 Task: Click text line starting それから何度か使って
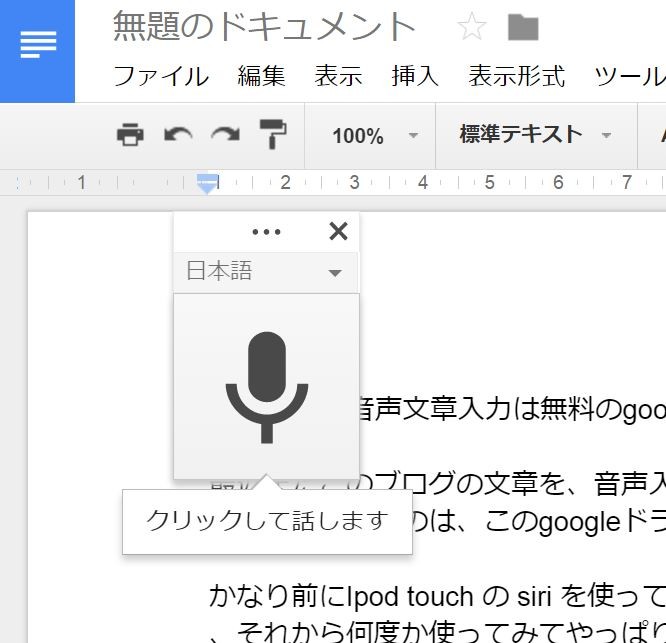click(x=437, y=632)
